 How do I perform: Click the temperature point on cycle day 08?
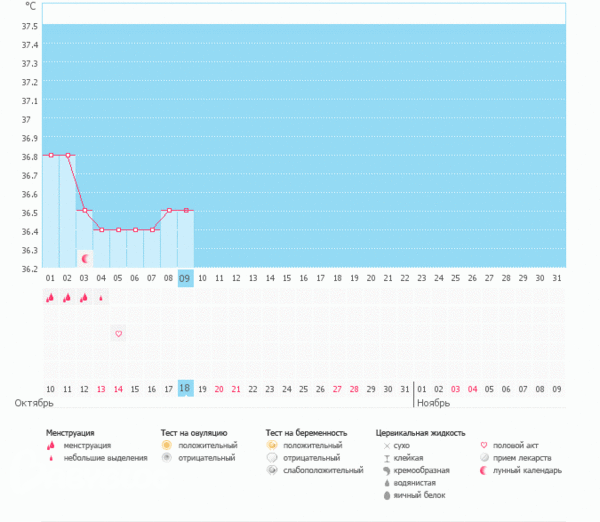click(x=168, y=211)
